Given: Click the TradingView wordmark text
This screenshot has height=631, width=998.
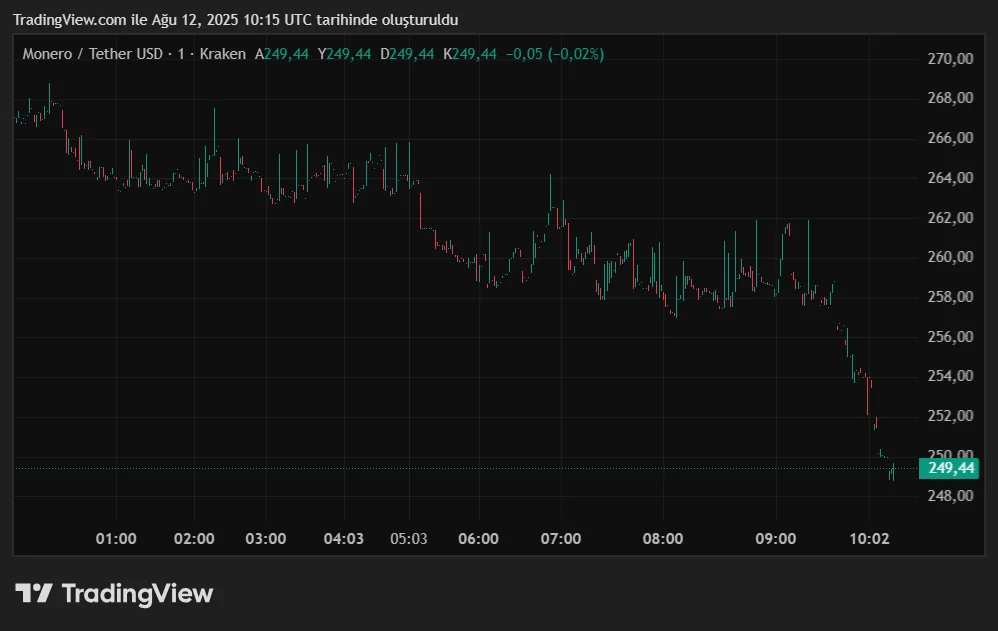Looking at the screenshot, I should click(x=137, y=593).
